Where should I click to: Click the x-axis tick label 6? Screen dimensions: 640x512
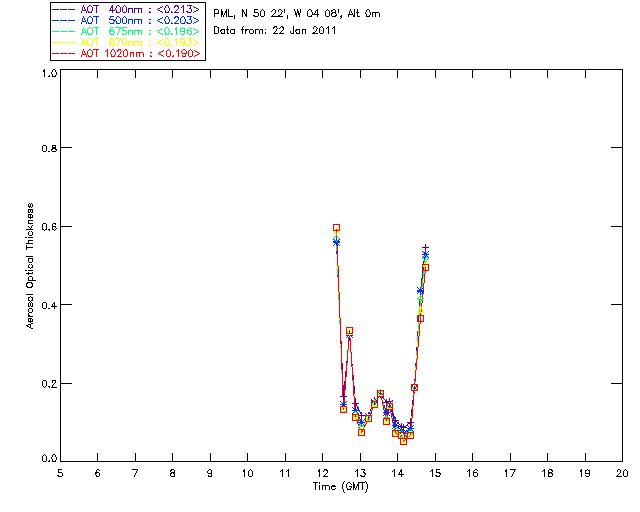(98, 473)
